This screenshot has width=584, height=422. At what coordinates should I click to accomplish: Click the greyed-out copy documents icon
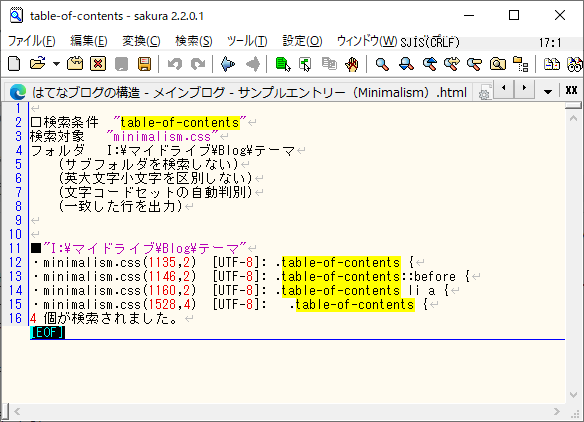(329, 64)
